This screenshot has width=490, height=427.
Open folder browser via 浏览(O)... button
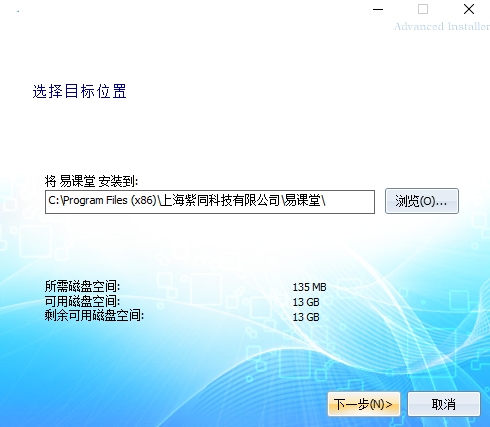tap(422, 201)
